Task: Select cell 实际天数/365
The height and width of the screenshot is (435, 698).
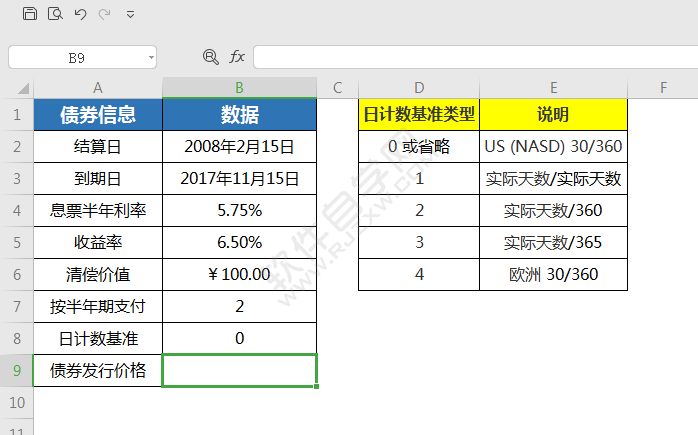Action: (553, 243)
